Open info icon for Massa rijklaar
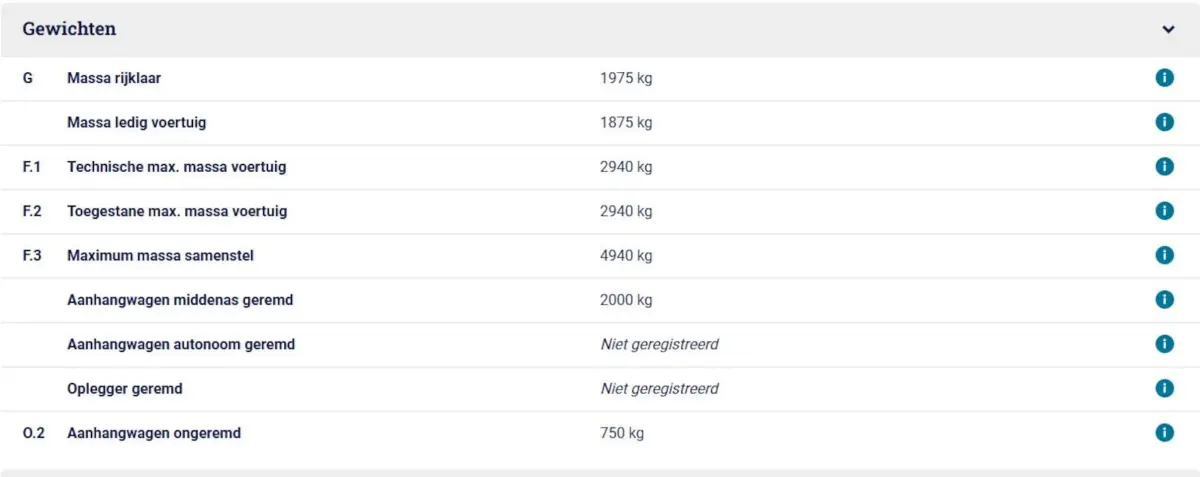 click(x=1164, y=78)
